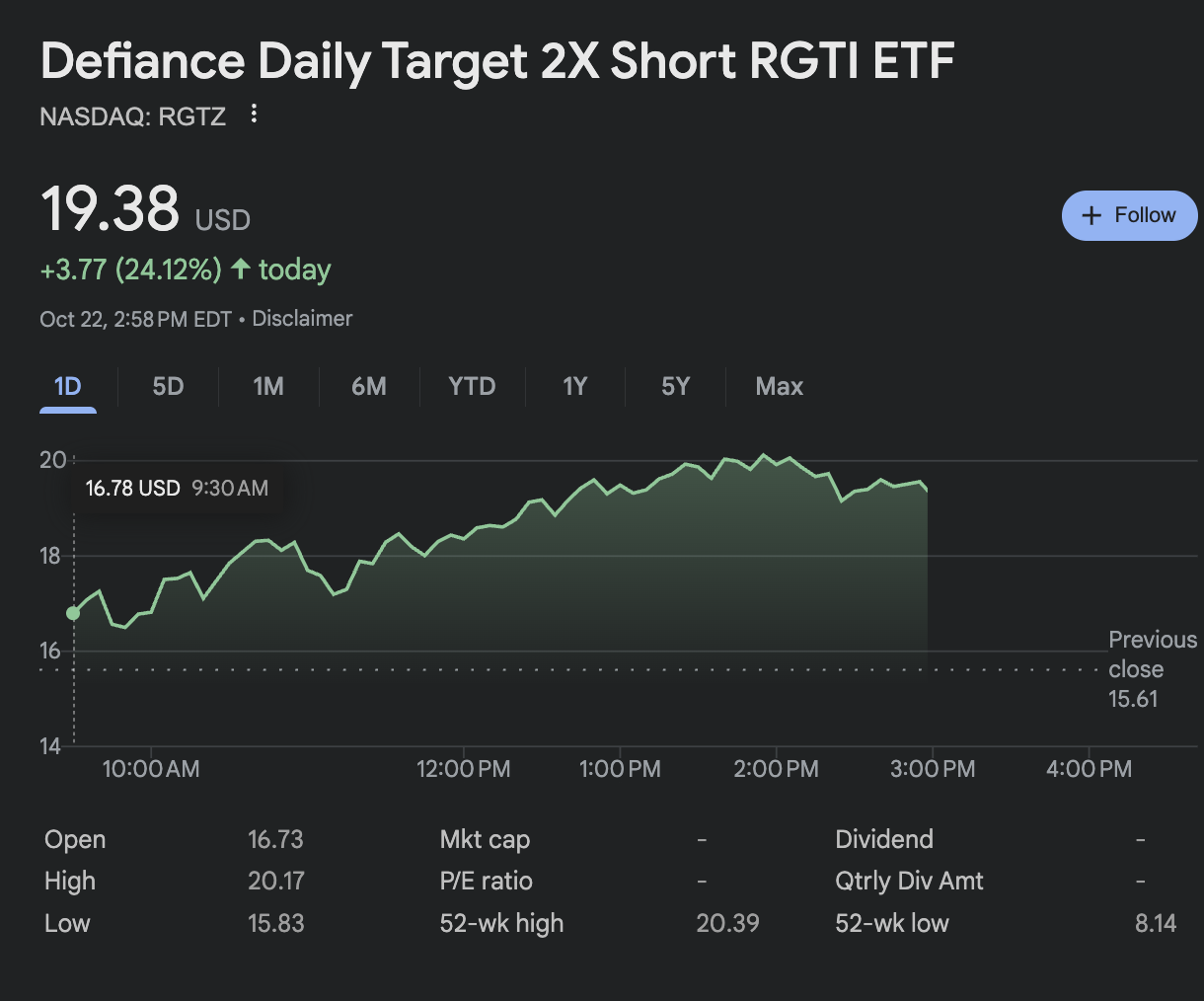Image resolution: width=1204 pixels, height=1001 pixels.
Task: Click the ETF title heading
Action: (497, 61)
